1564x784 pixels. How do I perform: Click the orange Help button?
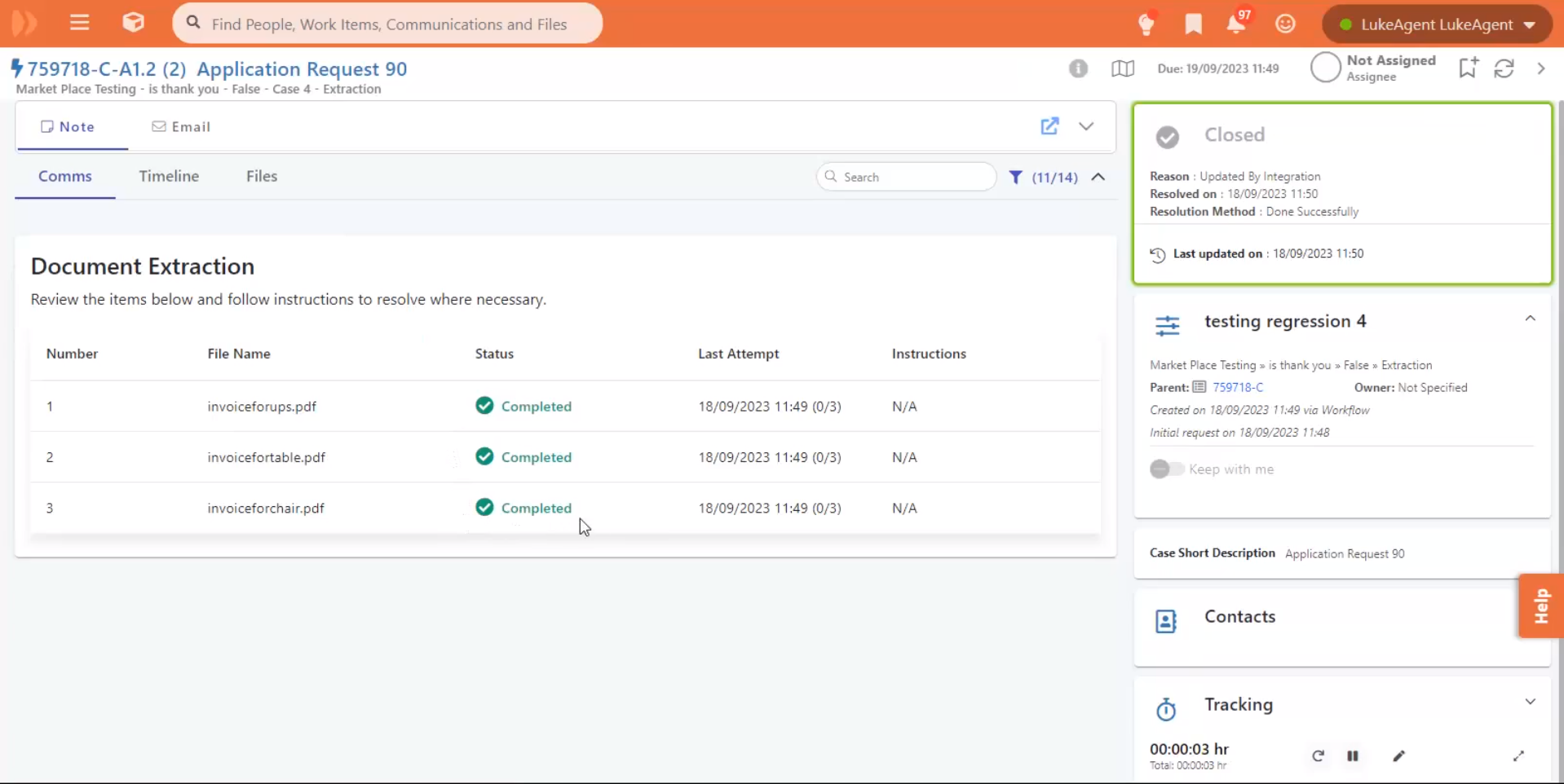point(1540,606)
